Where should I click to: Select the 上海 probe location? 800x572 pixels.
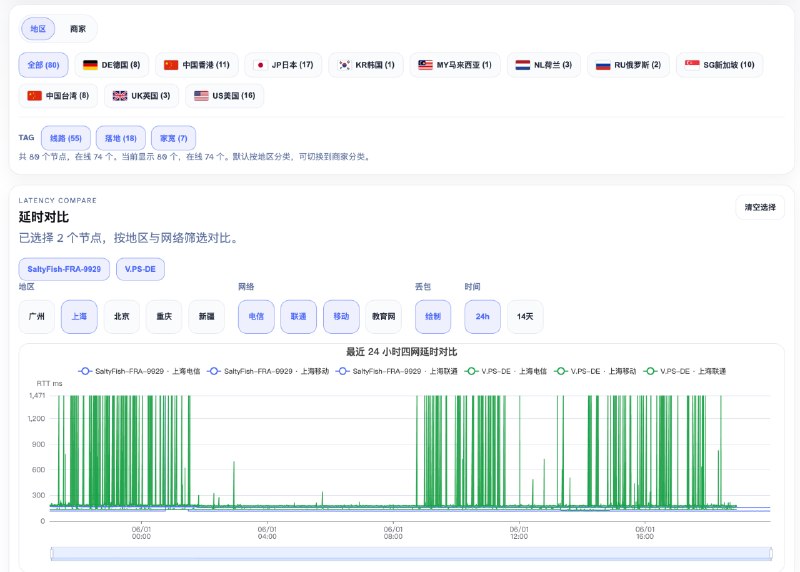coord(79,316)
